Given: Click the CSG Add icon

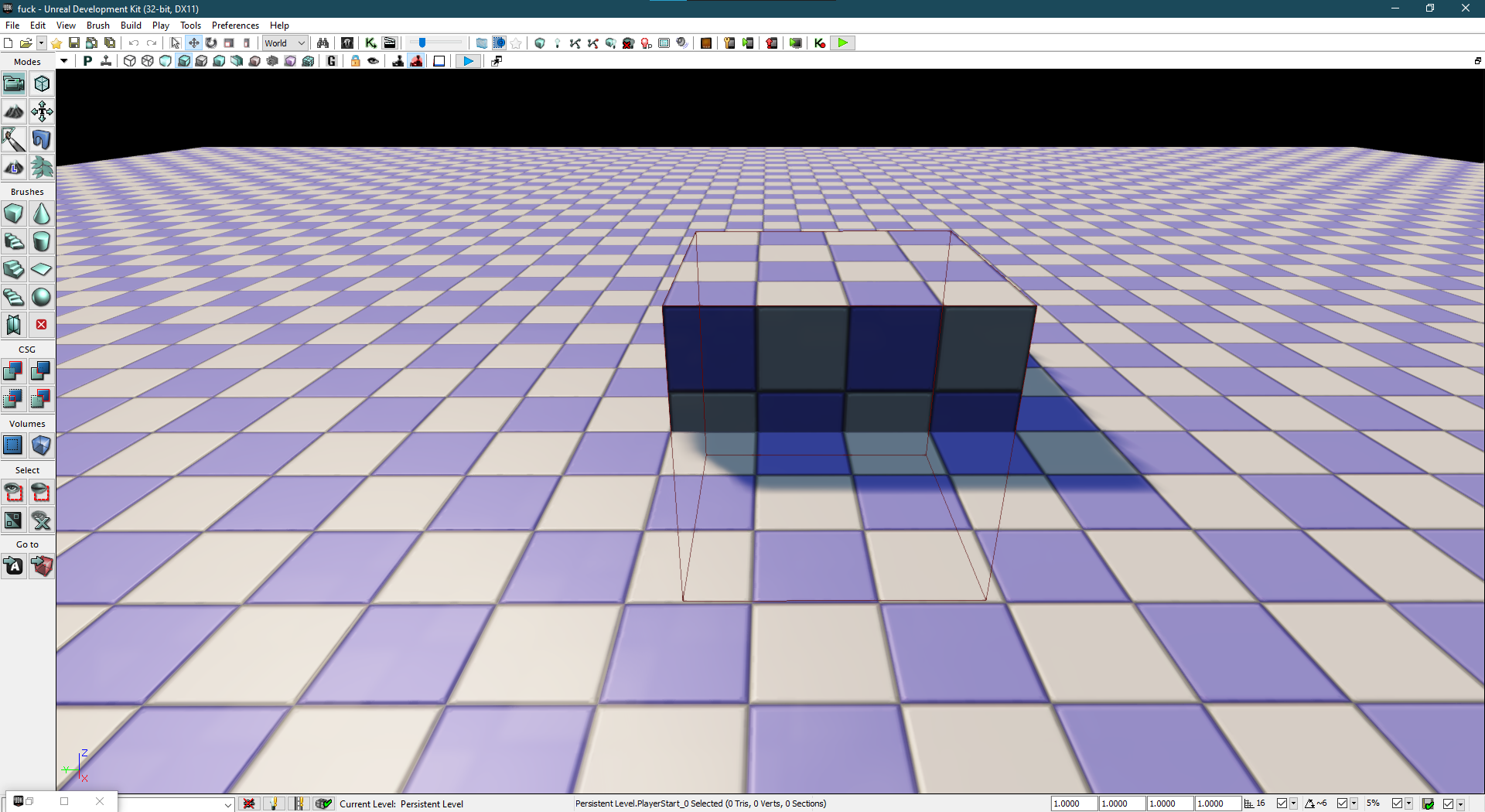Looking at the screenshot, I should tap(13, 371).
